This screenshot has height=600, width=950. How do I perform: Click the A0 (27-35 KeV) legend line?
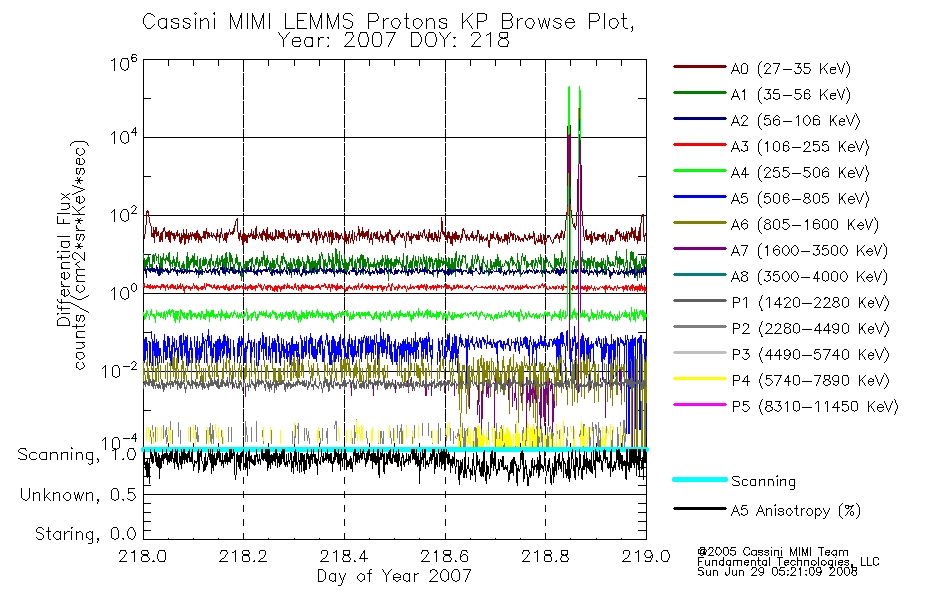tap(700, 67)
